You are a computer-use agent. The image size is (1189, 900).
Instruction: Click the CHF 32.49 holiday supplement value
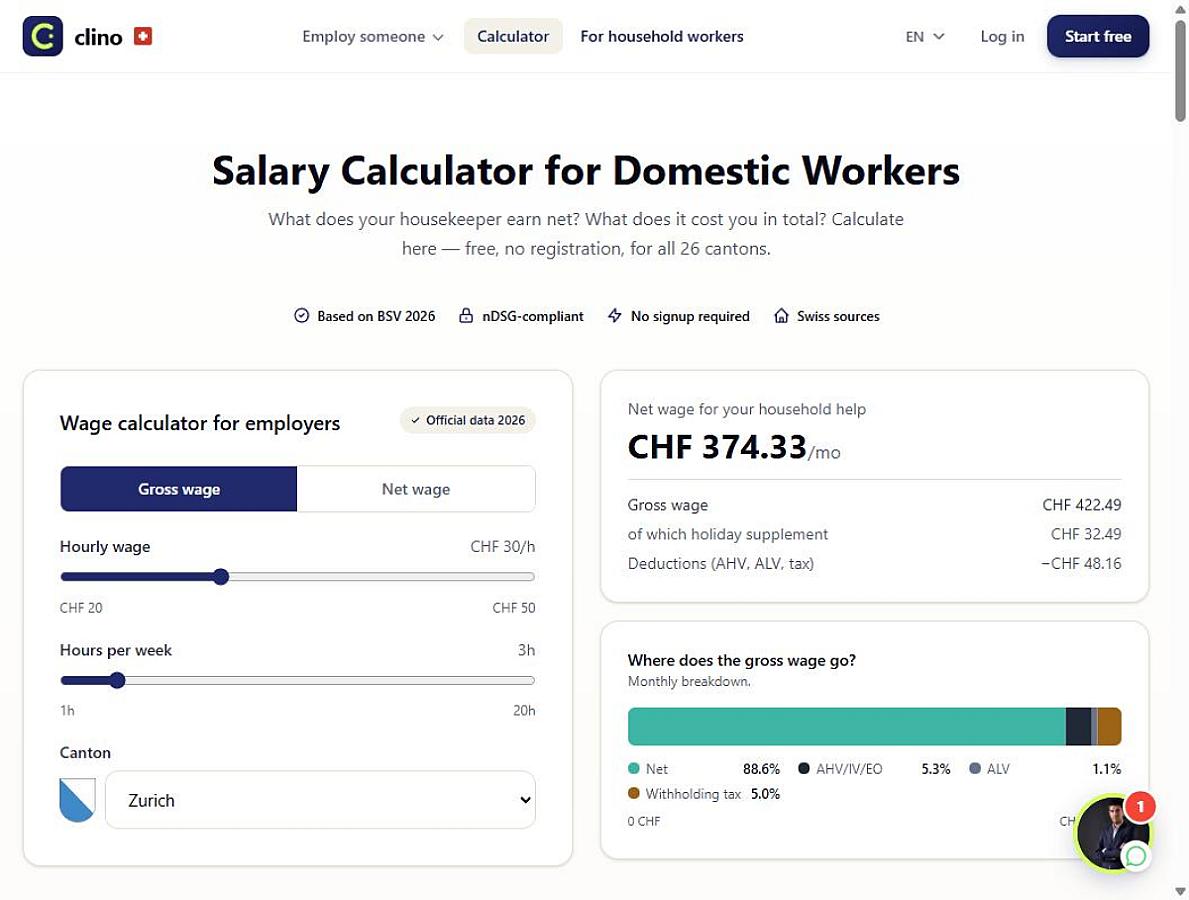[x=1086, y=534]
